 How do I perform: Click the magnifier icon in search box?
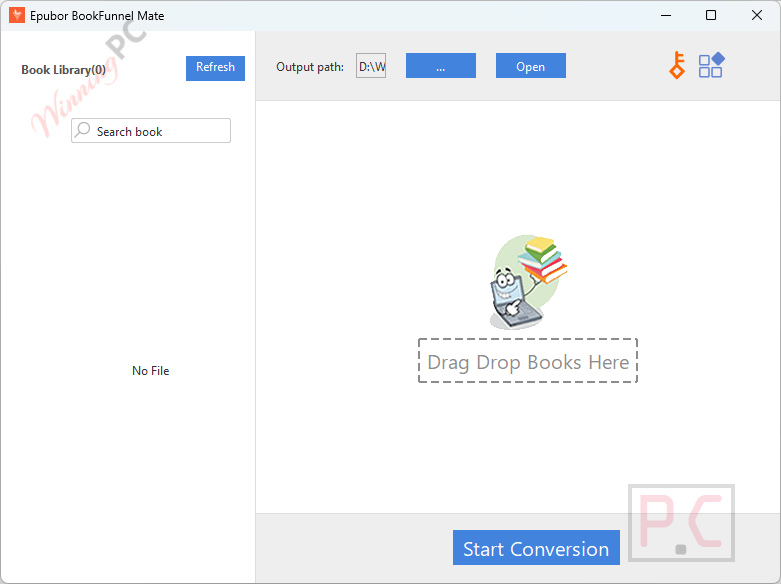coord(83,131)
